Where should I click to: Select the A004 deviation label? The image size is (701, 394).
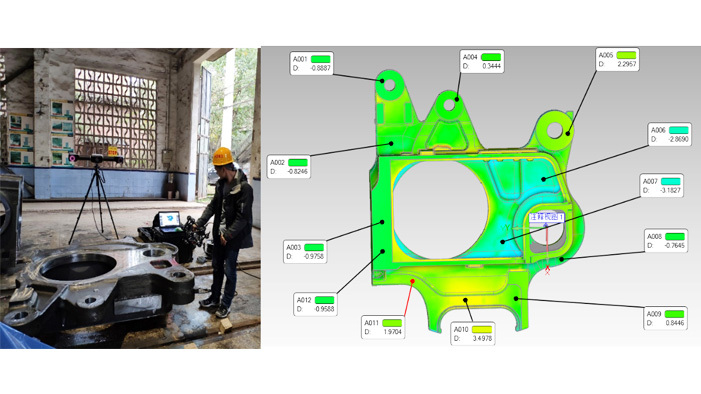pos(482,61)
